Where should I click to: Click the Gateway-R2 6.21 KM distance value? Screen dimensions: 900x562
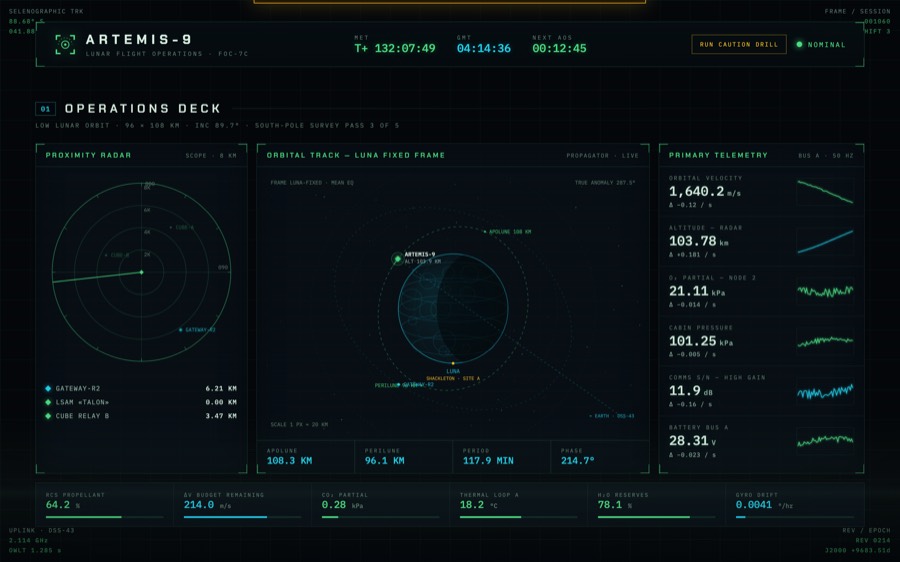[x=221, y=389]
